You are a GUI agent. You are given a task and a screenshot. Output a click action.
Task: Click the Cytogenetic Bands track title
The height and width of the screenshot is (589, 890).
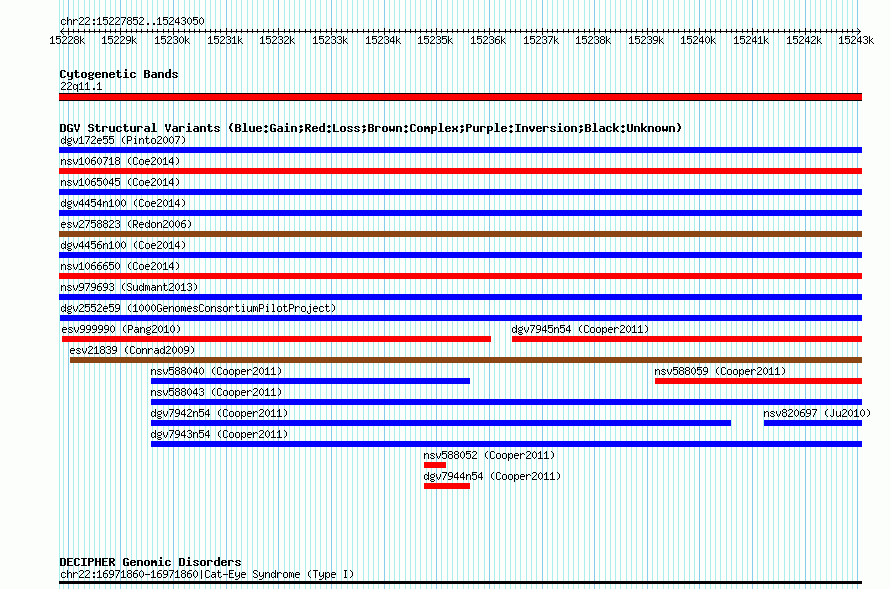pos(119,74)
